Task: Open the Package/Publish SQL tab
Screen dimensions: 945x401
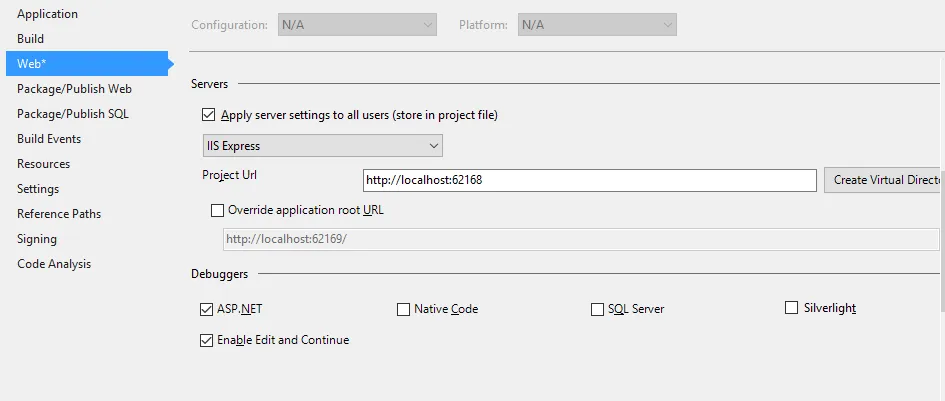Action: click(x=72, y=114)
